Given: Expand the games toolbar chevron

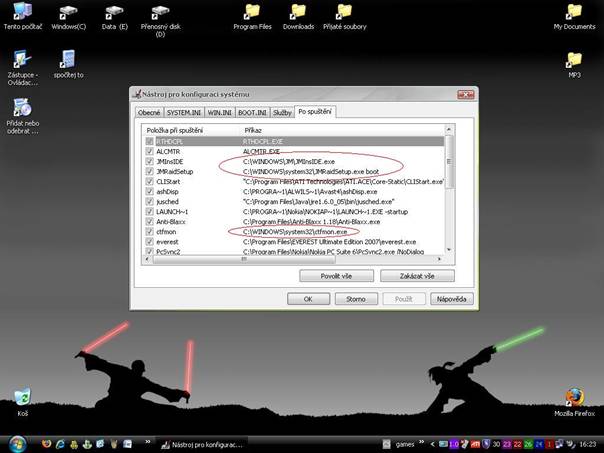Looking at the screenshot, I should click(421, 442).
